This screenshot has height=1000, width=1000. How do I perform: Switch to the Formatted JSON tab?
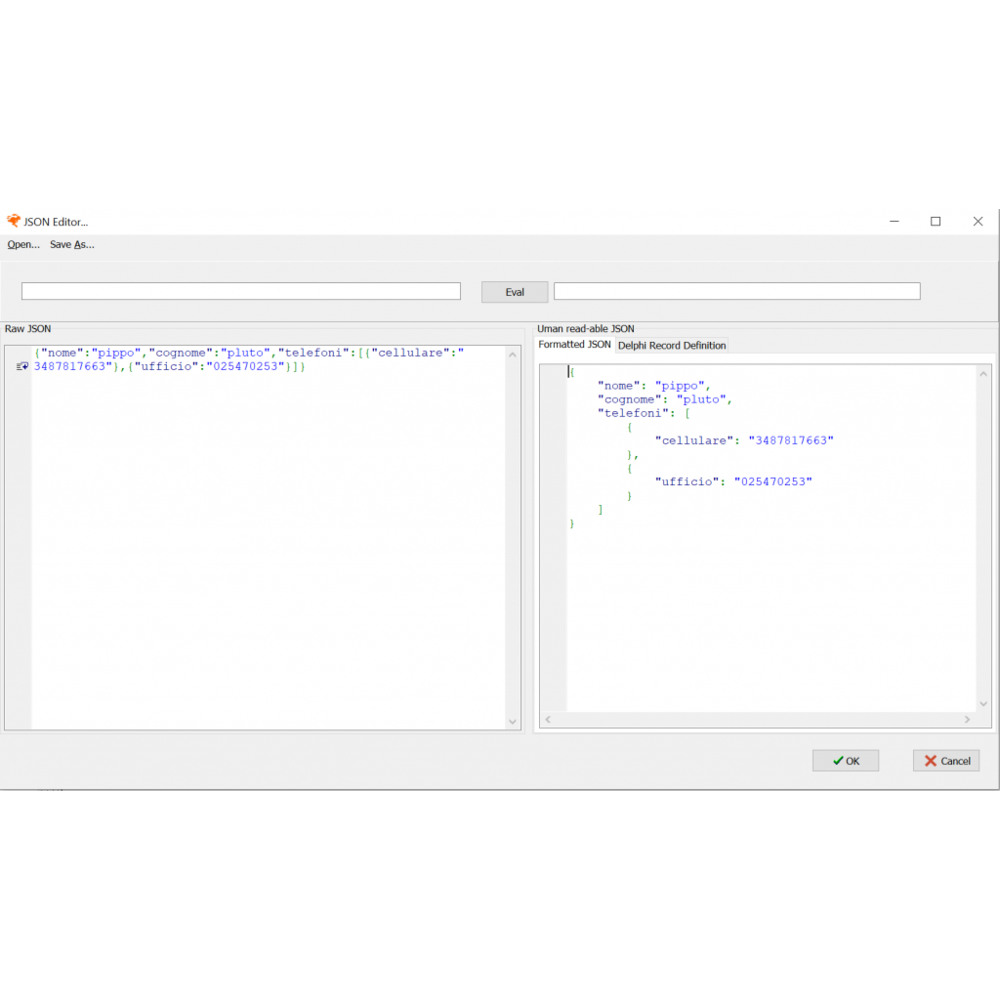574,344
